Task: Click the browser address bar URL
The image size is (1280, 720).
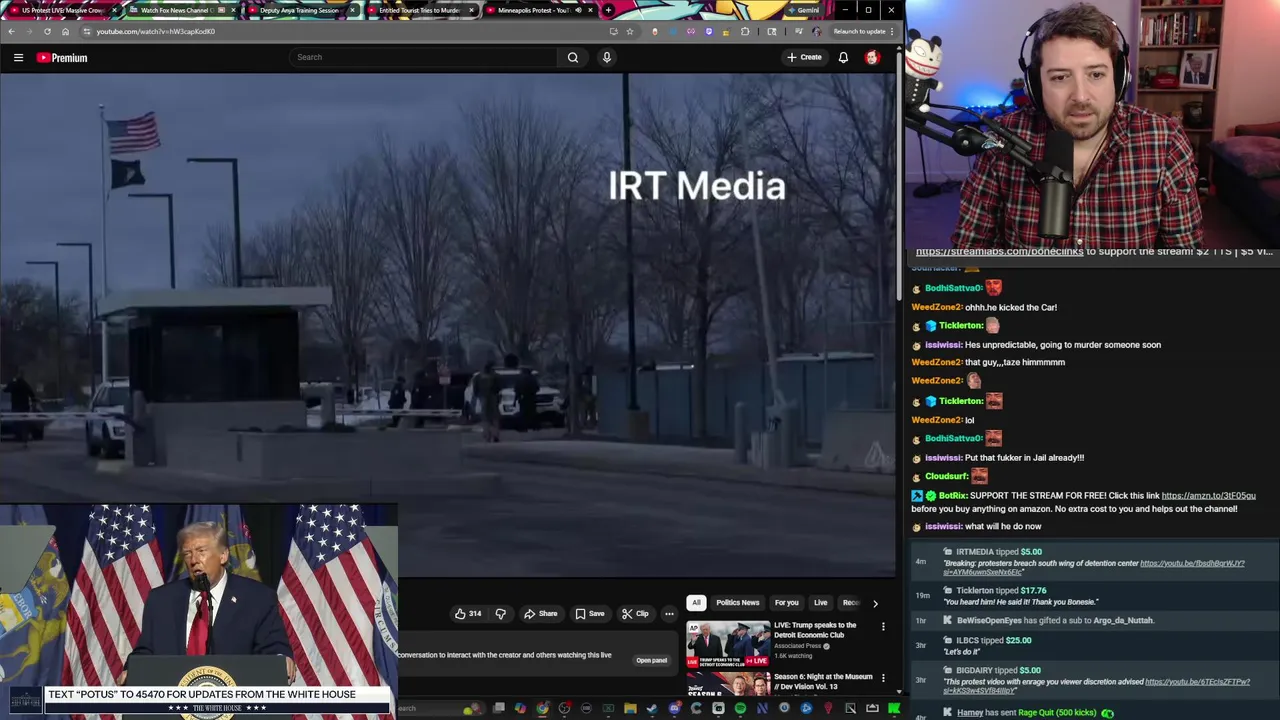Action: coord(155,31)
